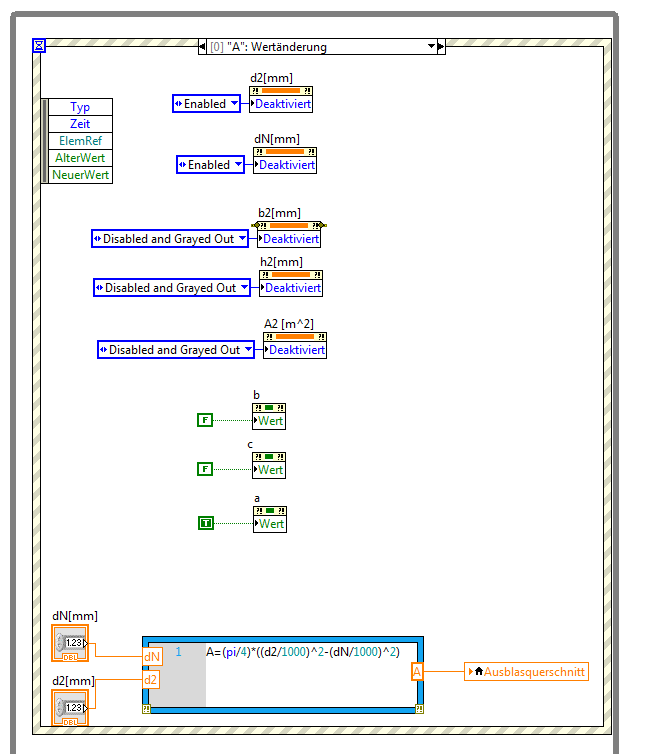Image resolution: width=668 pixels, height=754 pixels.
Task: Select the ElemRef event data node
Action: coord(80,141)
